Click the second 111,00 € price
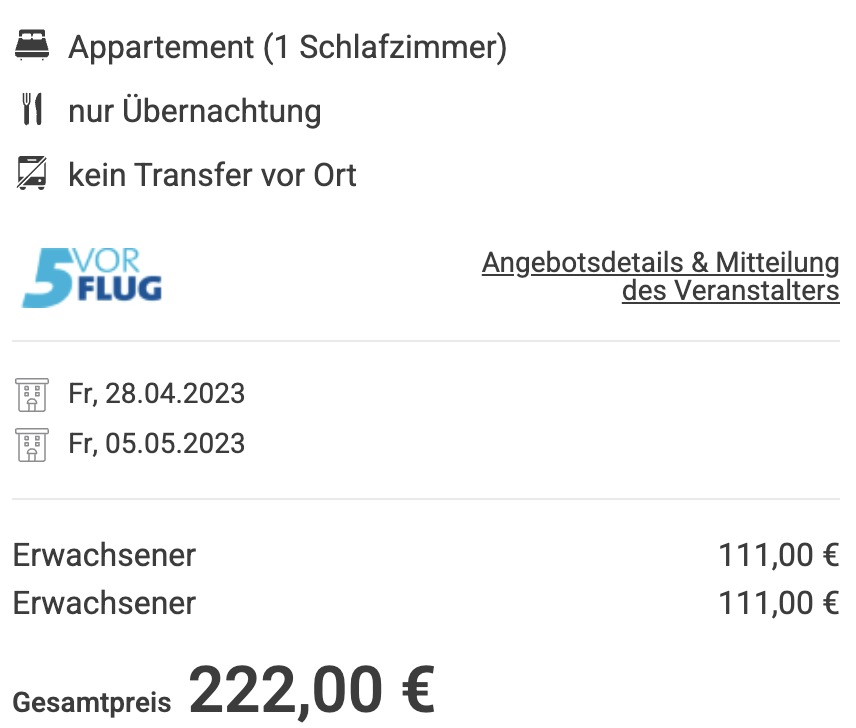 click(x=779, y=603)
